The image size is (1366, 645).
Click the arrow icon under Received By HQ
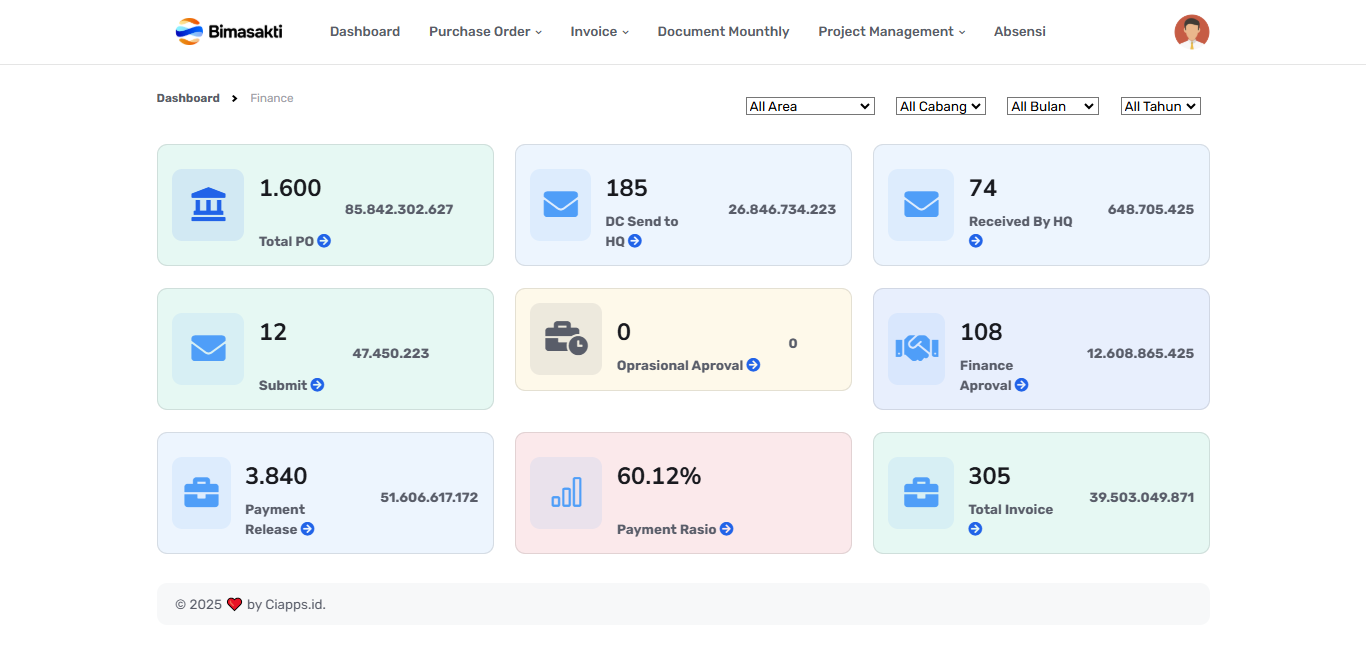coord(975,241)
